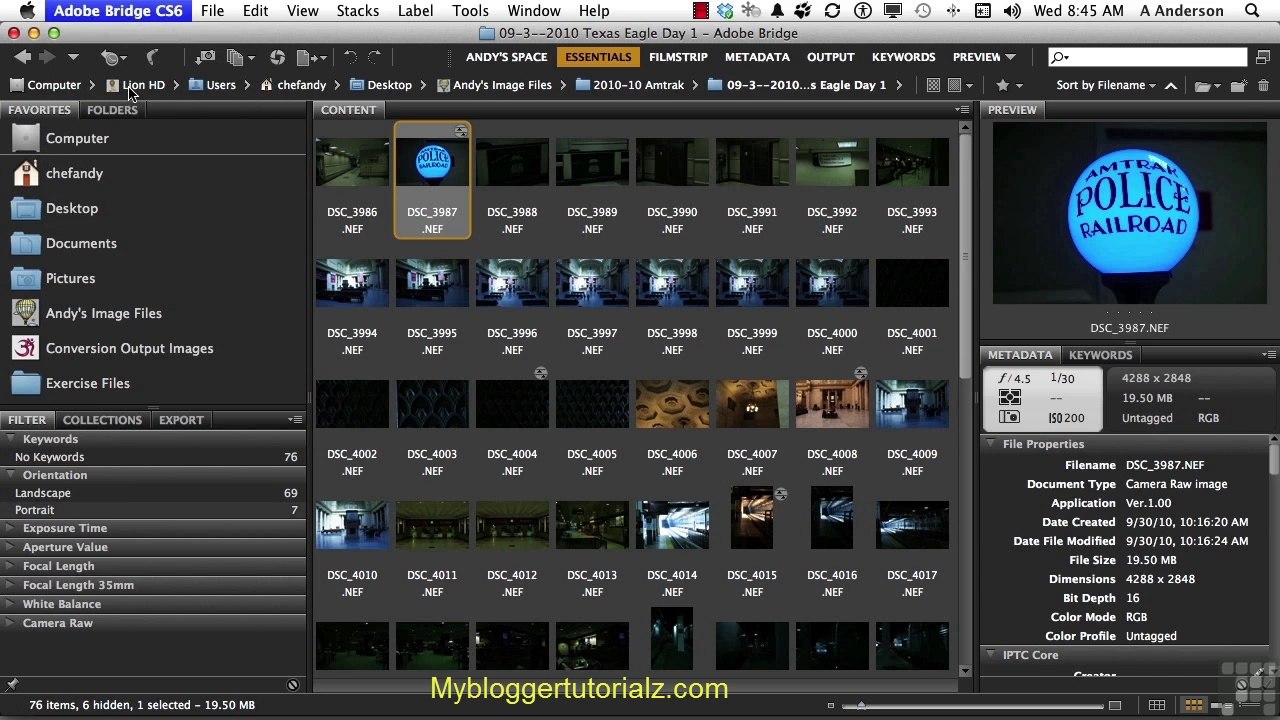Switch to compact mode icon

(x=1265, y=57)
